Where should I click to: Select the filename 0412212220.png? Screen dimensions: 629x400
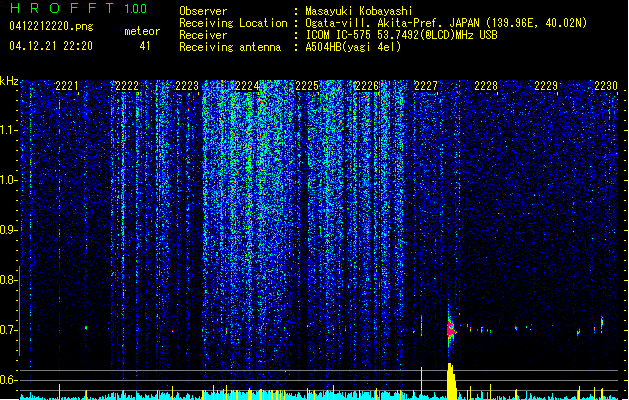[51, 26]
